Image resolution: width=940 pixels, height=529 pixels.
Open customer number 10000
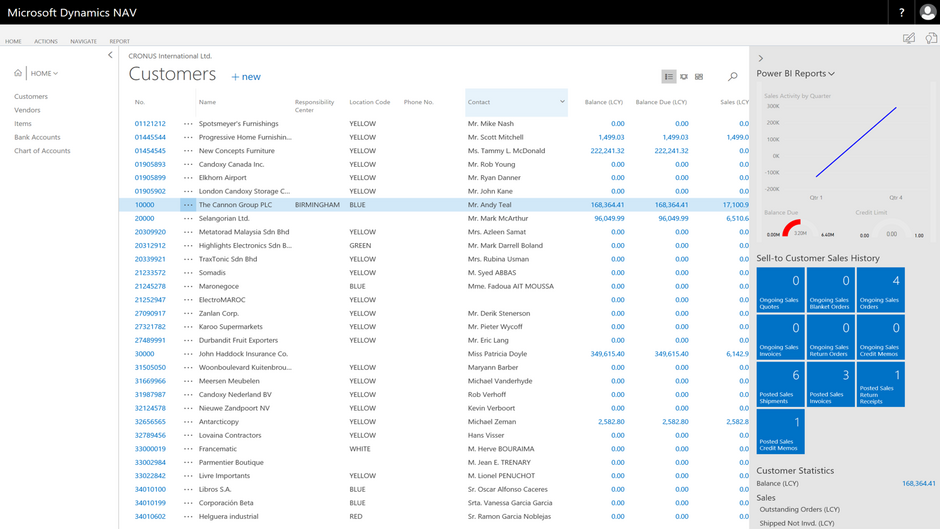pyautogui.click(x=144, y=205)
